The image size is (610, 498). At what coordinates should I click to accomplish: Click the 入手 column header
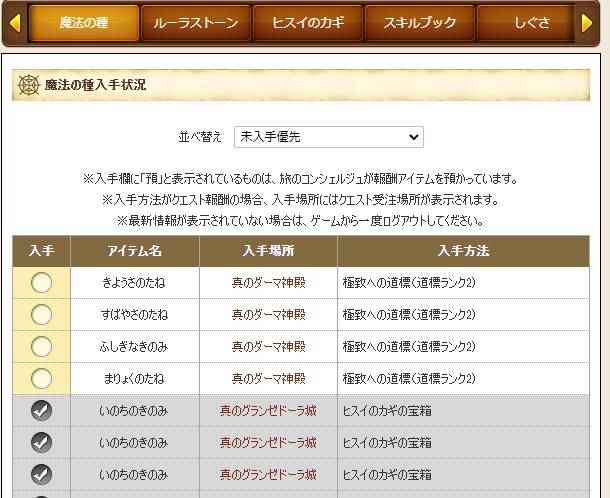[x=41, y=251]
